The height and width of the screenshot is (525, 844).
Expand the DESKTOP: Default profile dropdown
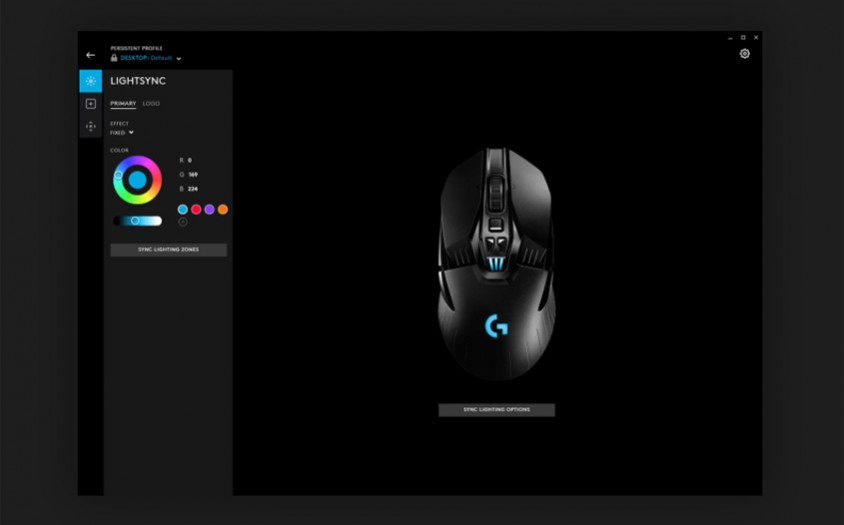click(179, 58)
